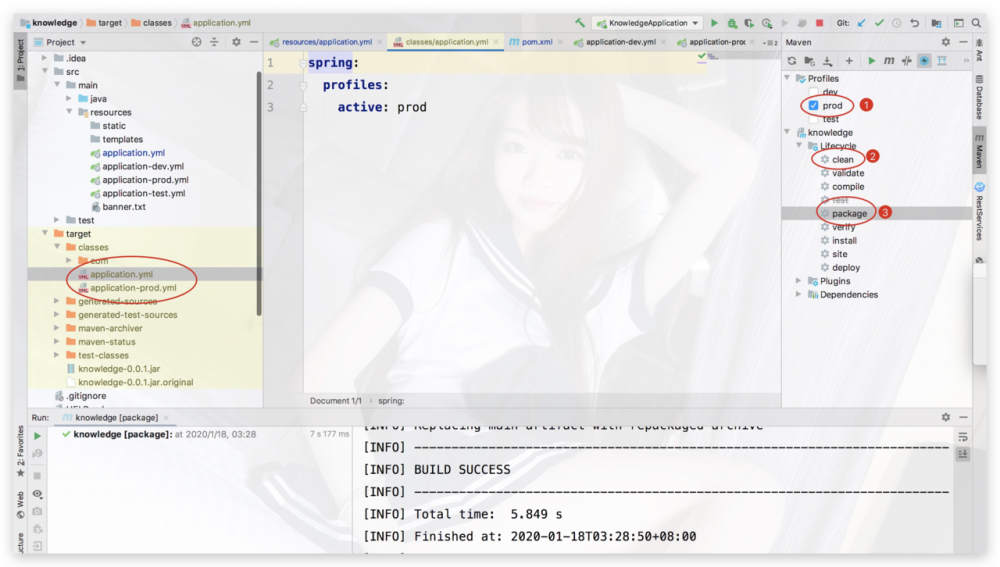Expand the Plugins node in Maven
Screen dimensions: 1000x567
(x=798, y=281)
